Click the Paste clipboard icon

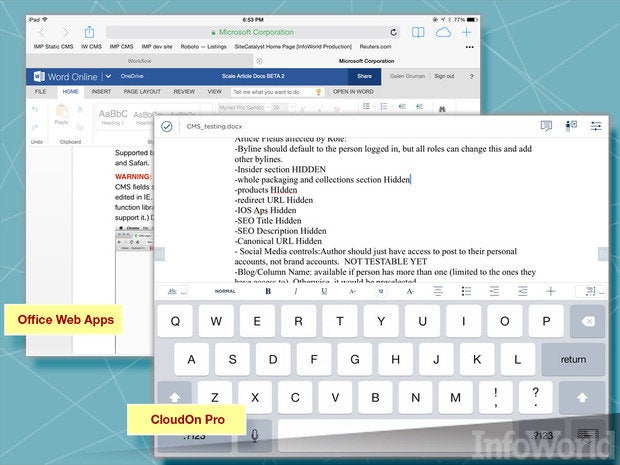click(x=62, y=112)
